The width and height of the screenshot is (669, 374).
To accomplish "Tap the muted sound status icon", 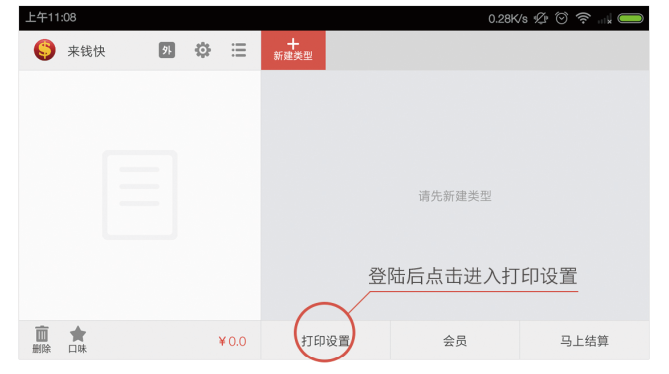I will (x=541, y=18).
